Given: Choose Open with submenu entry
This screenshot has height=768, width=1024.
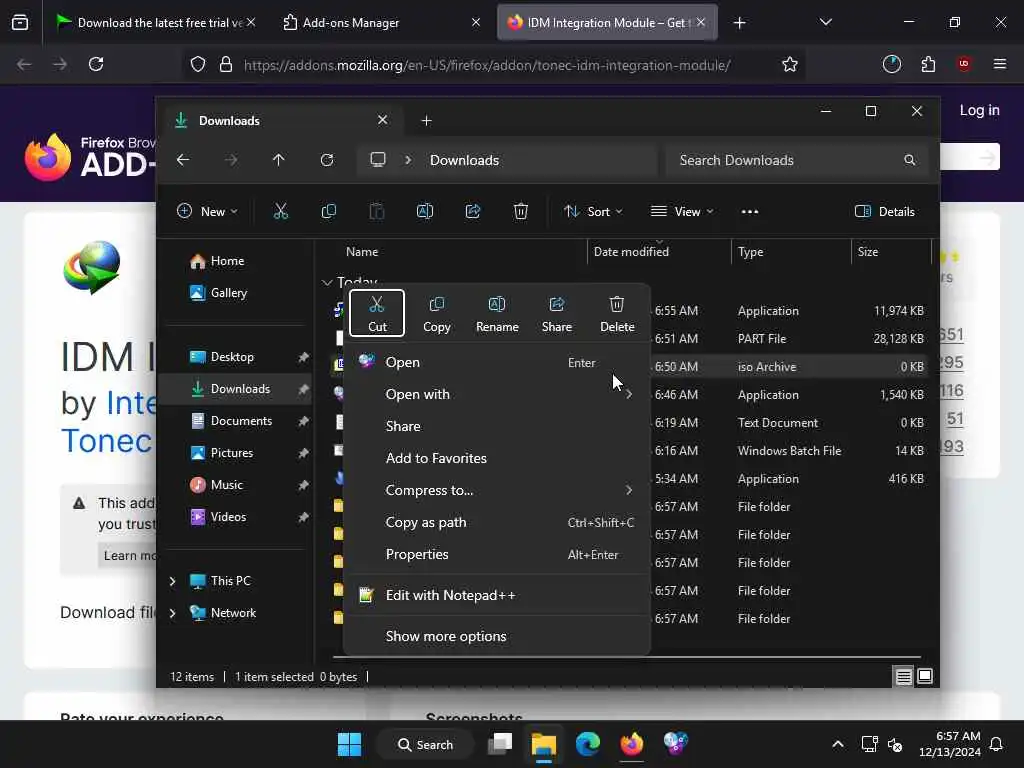Looking at the screenshot, I should point(496,394).
